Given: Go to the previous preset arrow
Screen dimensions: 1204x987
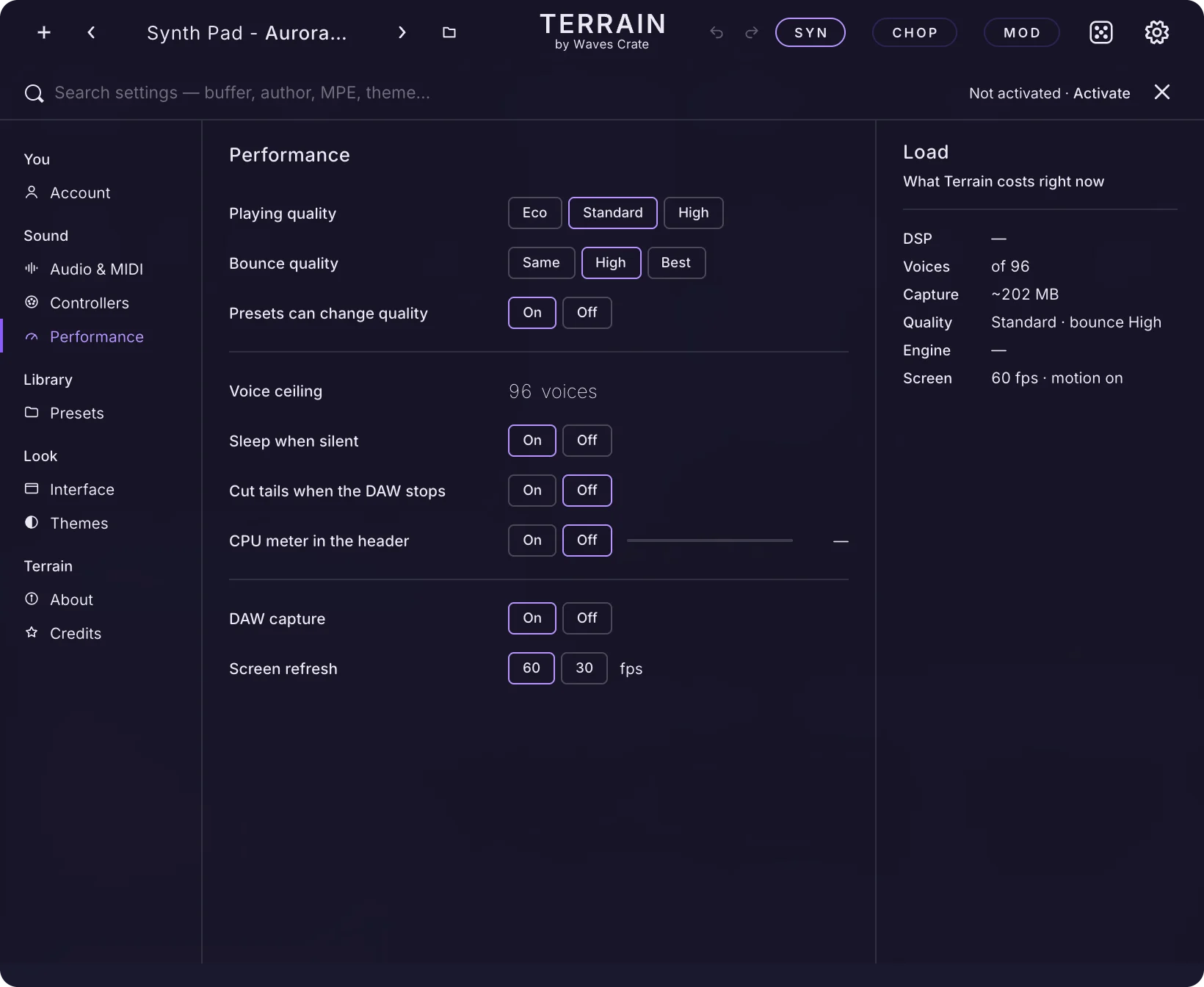Looking at the screenshot, I should [x=91, y=32].
